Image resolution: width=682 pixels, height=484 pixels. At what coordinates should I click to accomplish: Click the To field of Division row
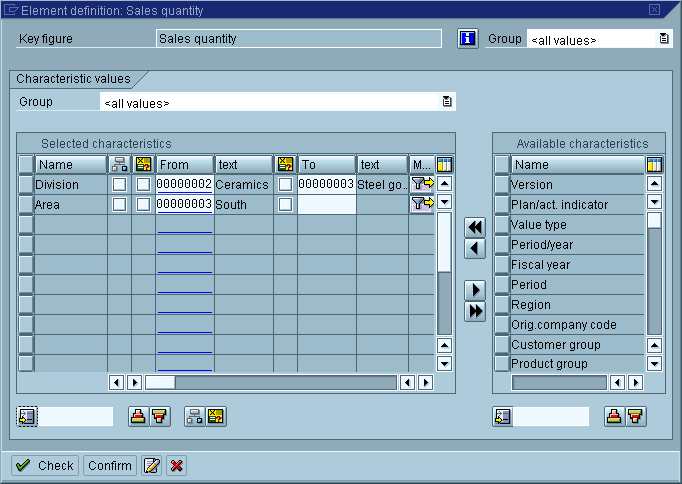tap(327, 184)
